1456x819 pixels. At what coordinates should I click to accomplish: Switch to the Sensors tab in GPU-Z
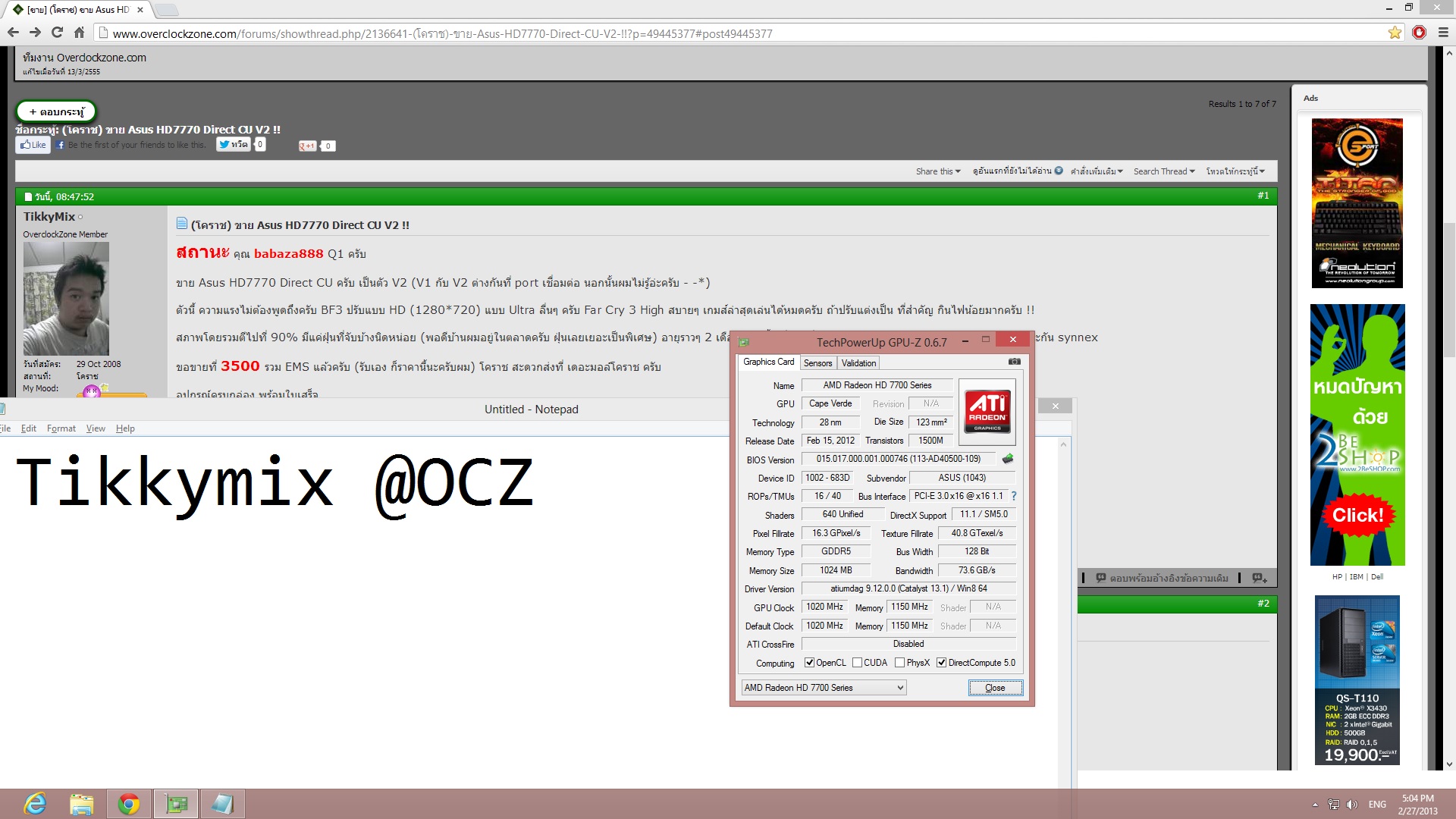pos(817,363)
